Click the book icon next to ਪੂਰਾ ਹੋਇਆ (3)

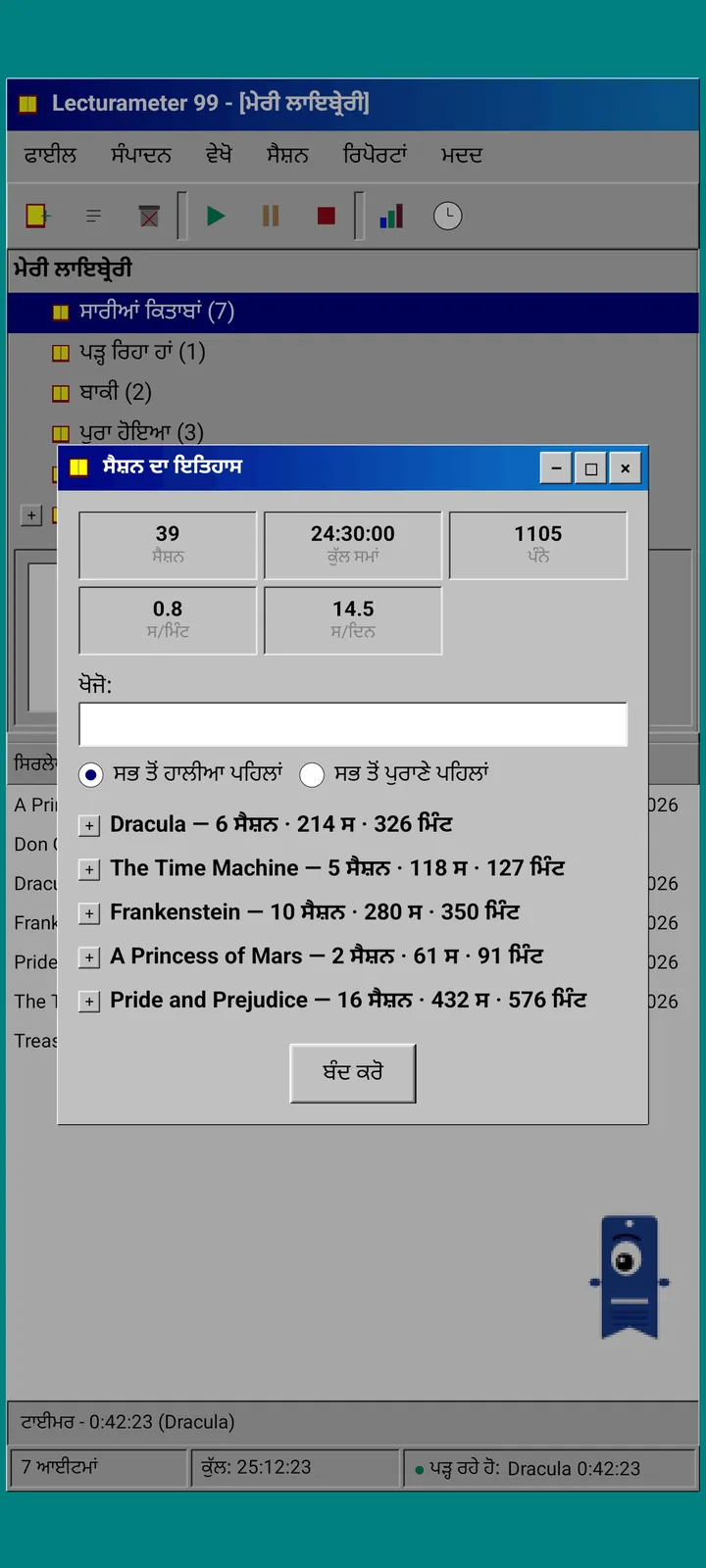coord(61,433)
